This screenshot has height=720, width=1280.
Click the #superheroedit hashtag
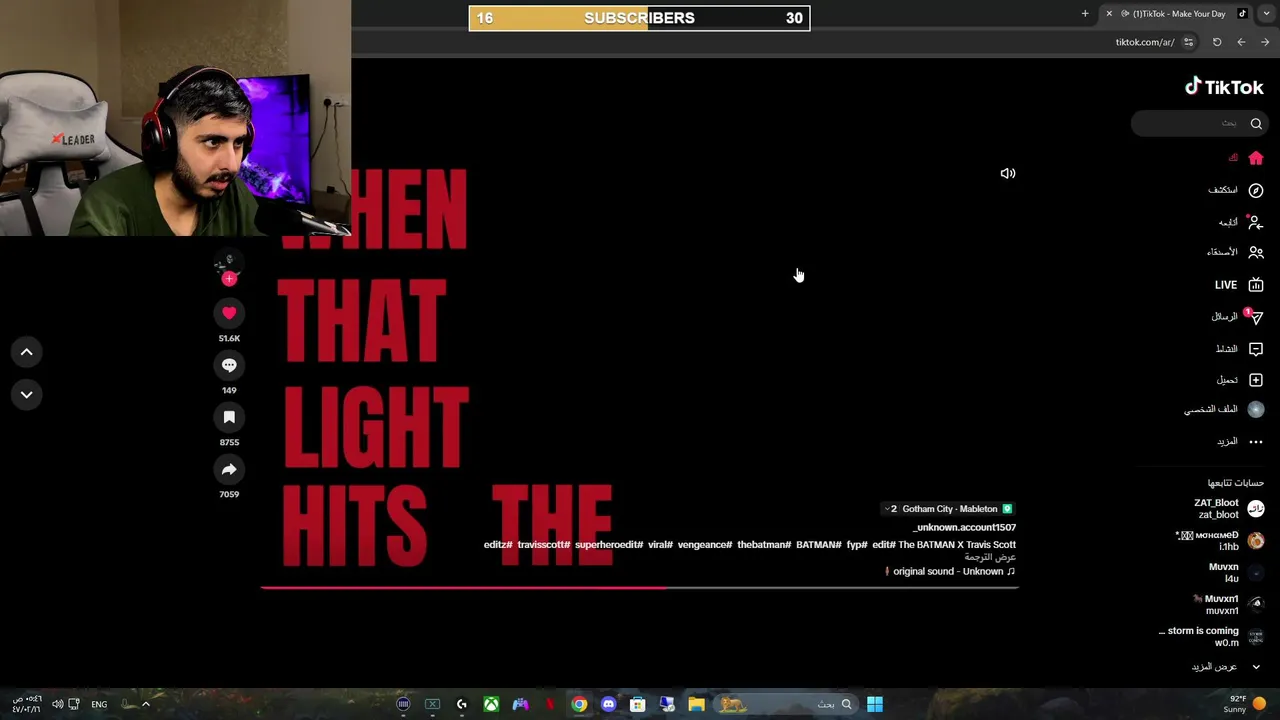point(609,545)
